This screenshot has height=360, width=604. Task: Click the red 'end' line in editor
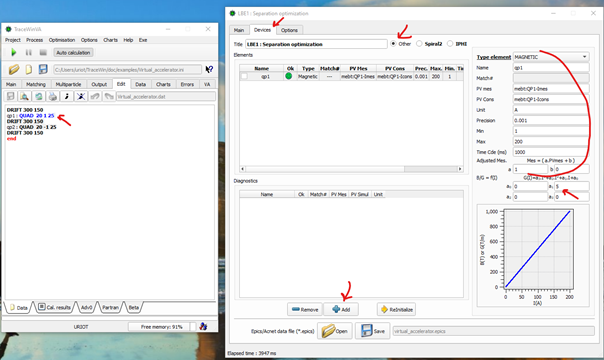12,139
